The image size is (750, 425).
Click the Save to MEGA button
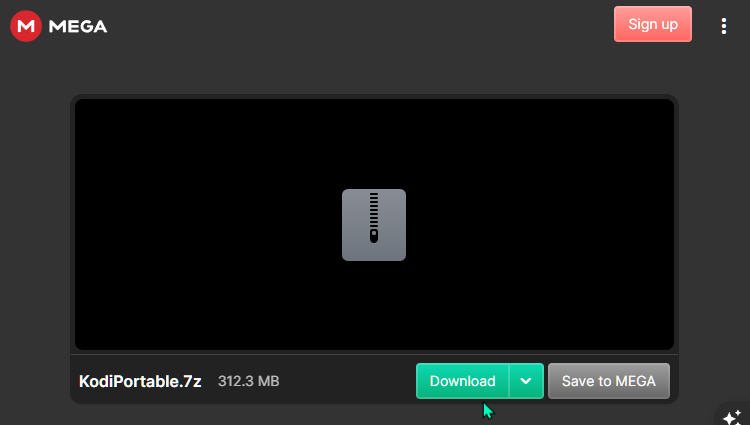[x=609, y=381]
